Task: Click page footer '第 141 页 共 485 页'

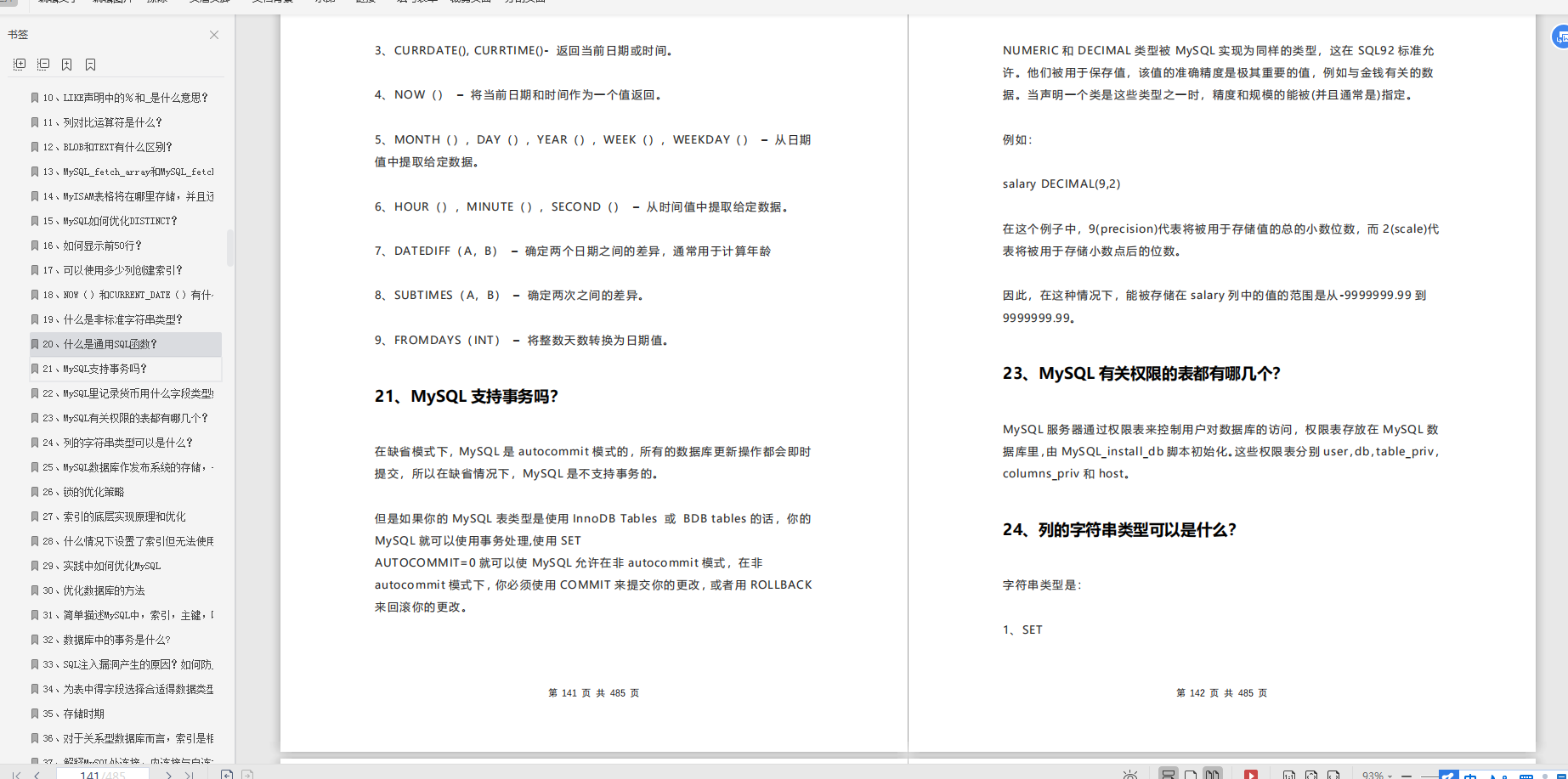Action: 593,693
